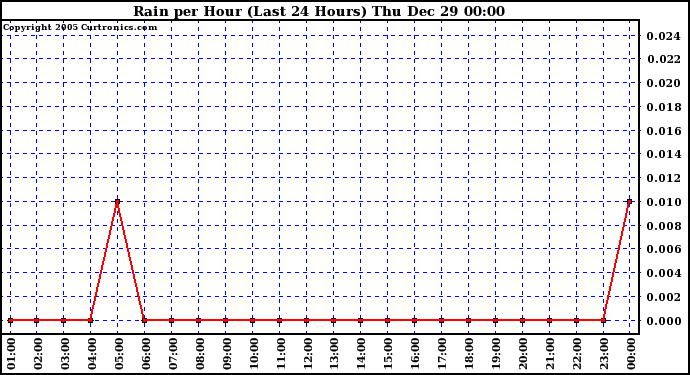This screenshot has height=375, width=690.
Task: Click the 0.016 y-axis label
Action: coord(663,131)
